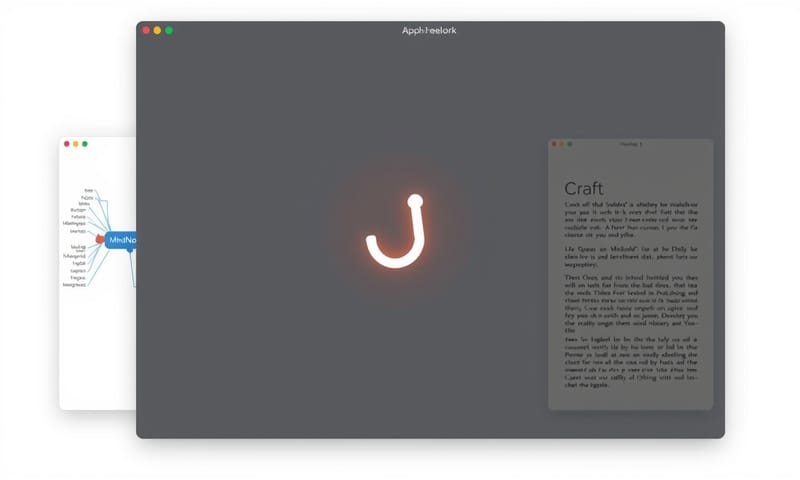Click the Craft heading in the document
Screen dimensions: 800x480
tap(584, 188)
